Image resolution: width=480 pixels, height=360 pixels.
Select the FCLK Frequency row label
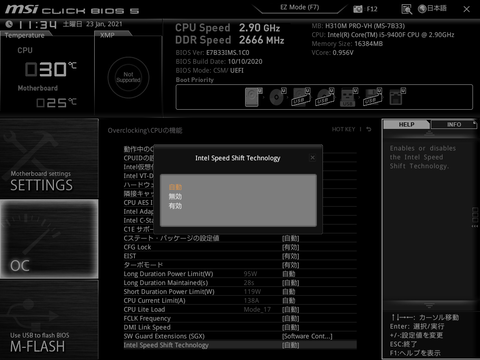pos(147,318)
